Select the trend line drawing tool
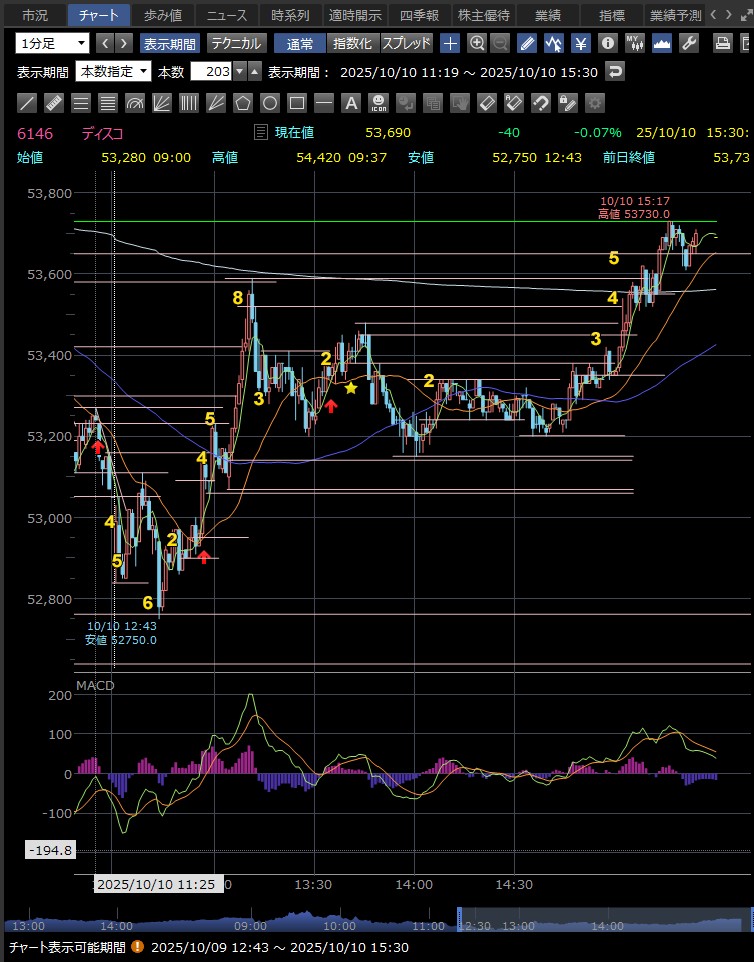The image size is (754, 962). pyautogui.click(x=28, y=103)
